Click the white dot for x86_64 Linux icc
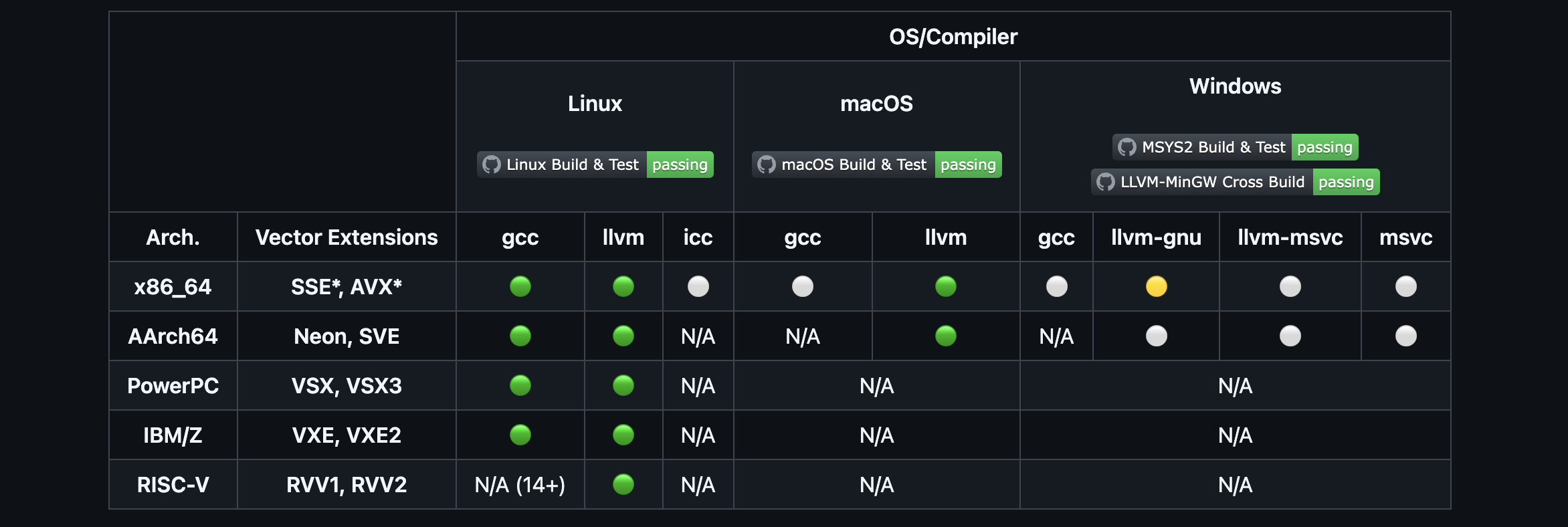This screenshot has width=1568, height=527. point(698,286)
